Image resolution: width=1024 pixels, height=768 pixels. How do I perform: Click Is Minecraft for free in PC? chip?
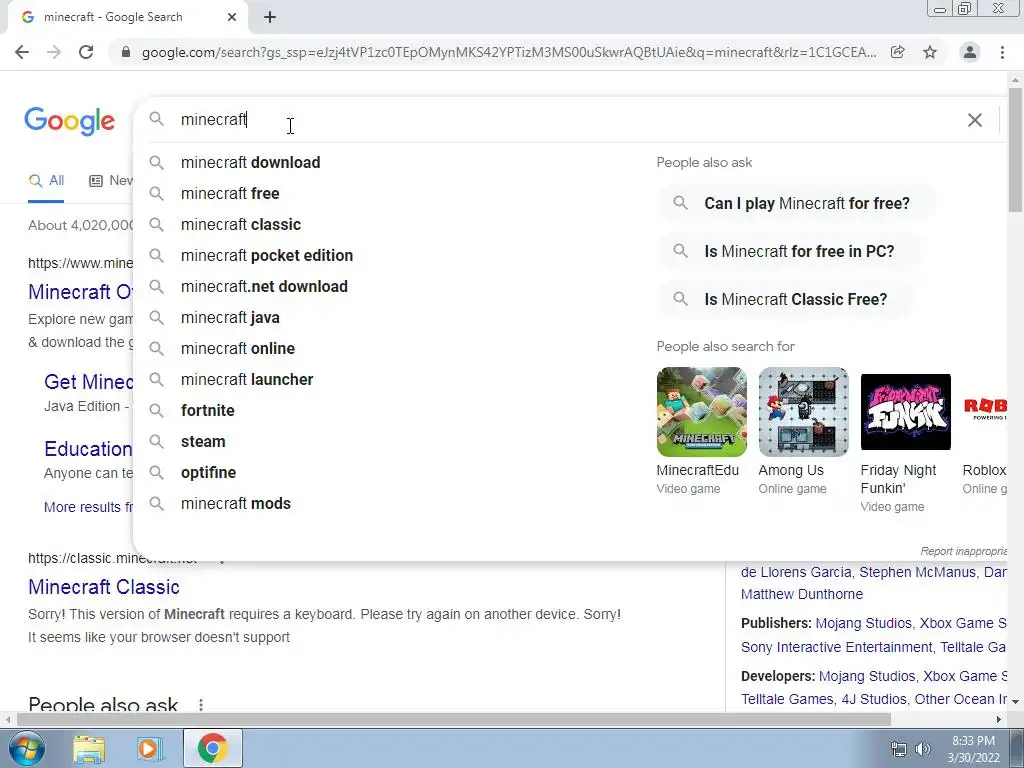pos(789,251)
